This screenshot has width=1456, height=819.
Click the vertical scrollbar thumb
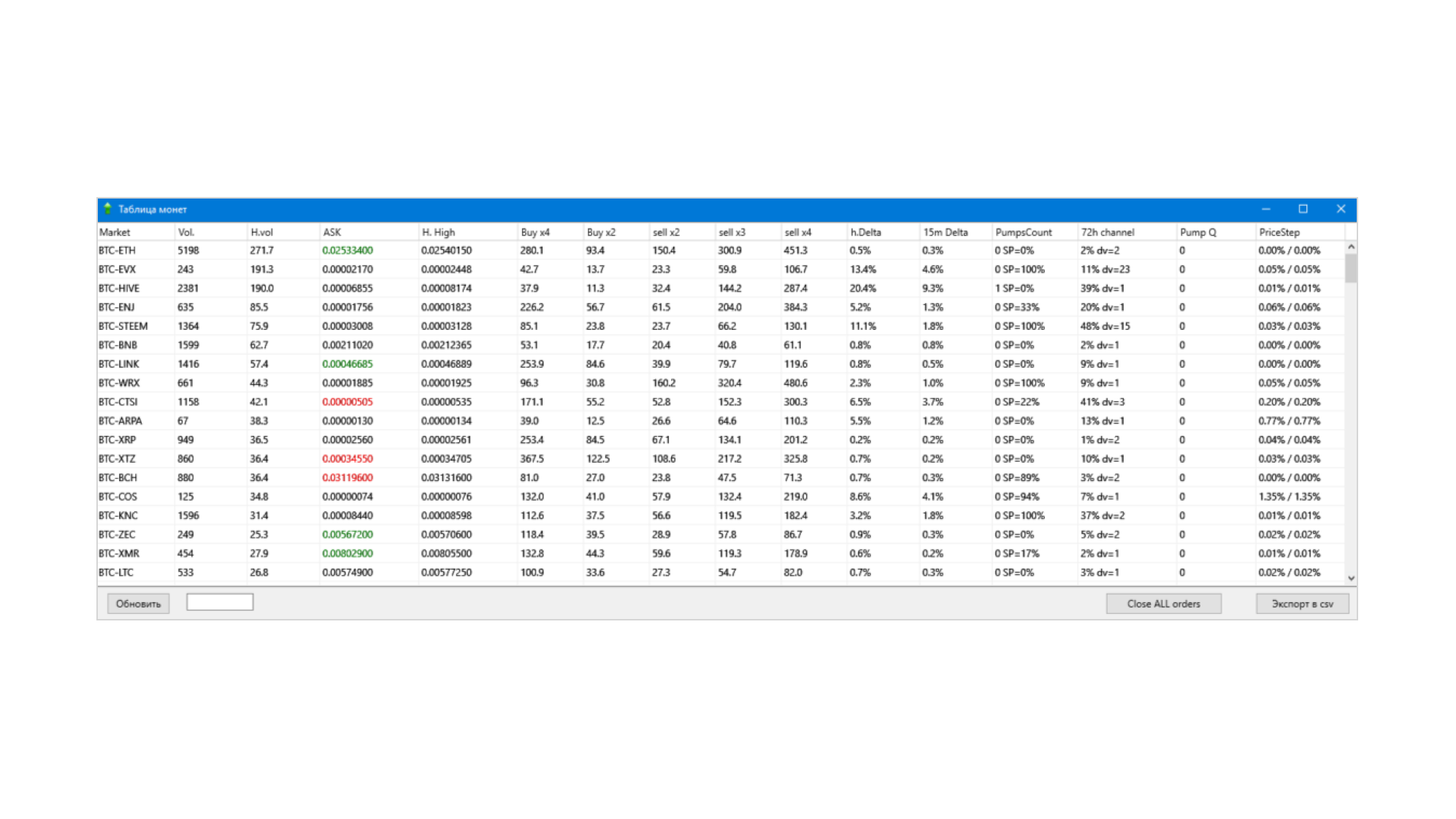click(1351, 267)
